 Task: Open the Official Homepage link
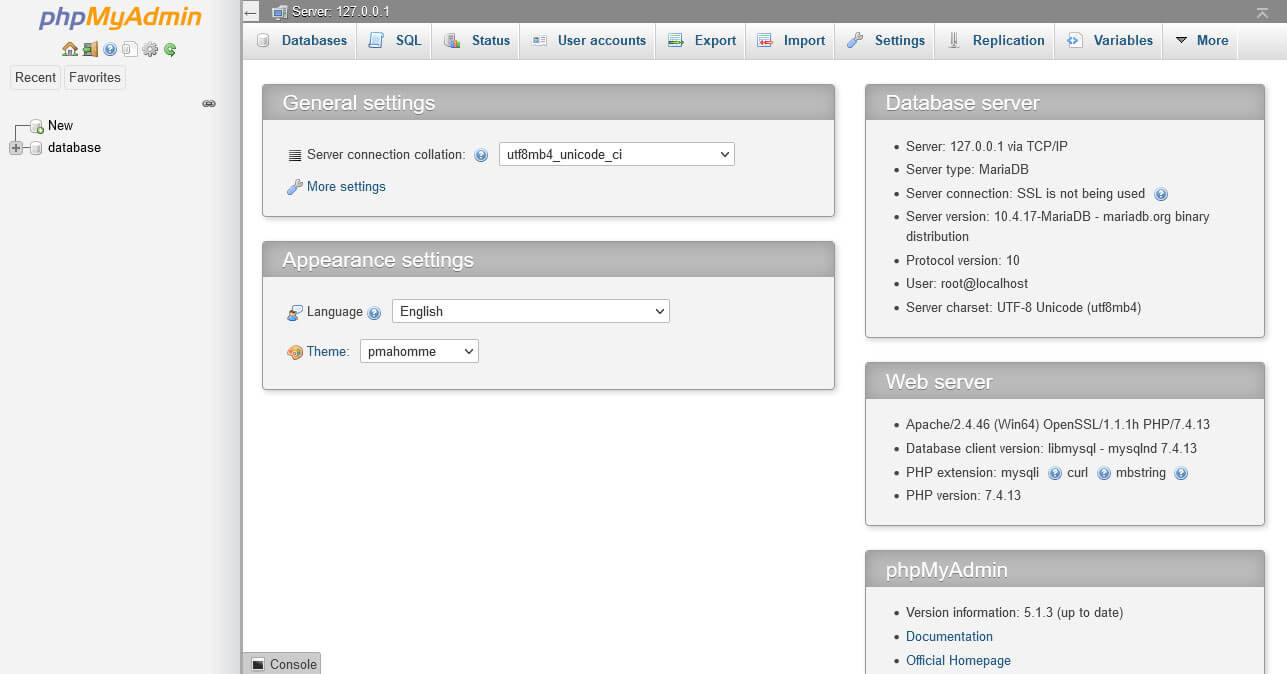click(958, 660)
